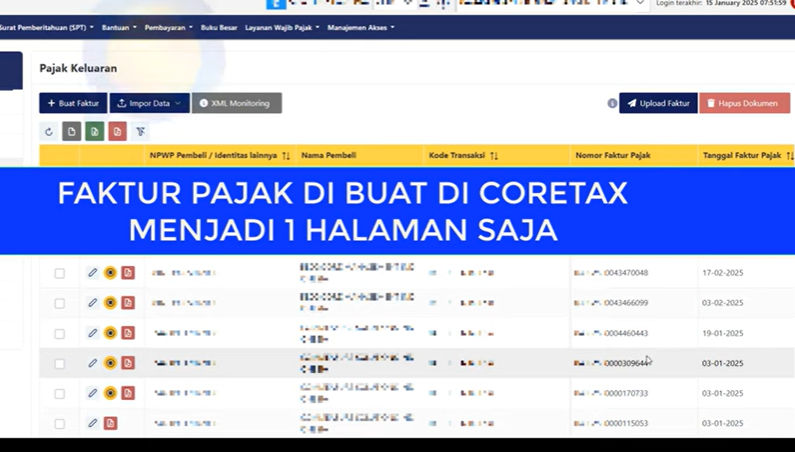Click the gray document export icon
The image size is (795, 452).
point(71,132)
